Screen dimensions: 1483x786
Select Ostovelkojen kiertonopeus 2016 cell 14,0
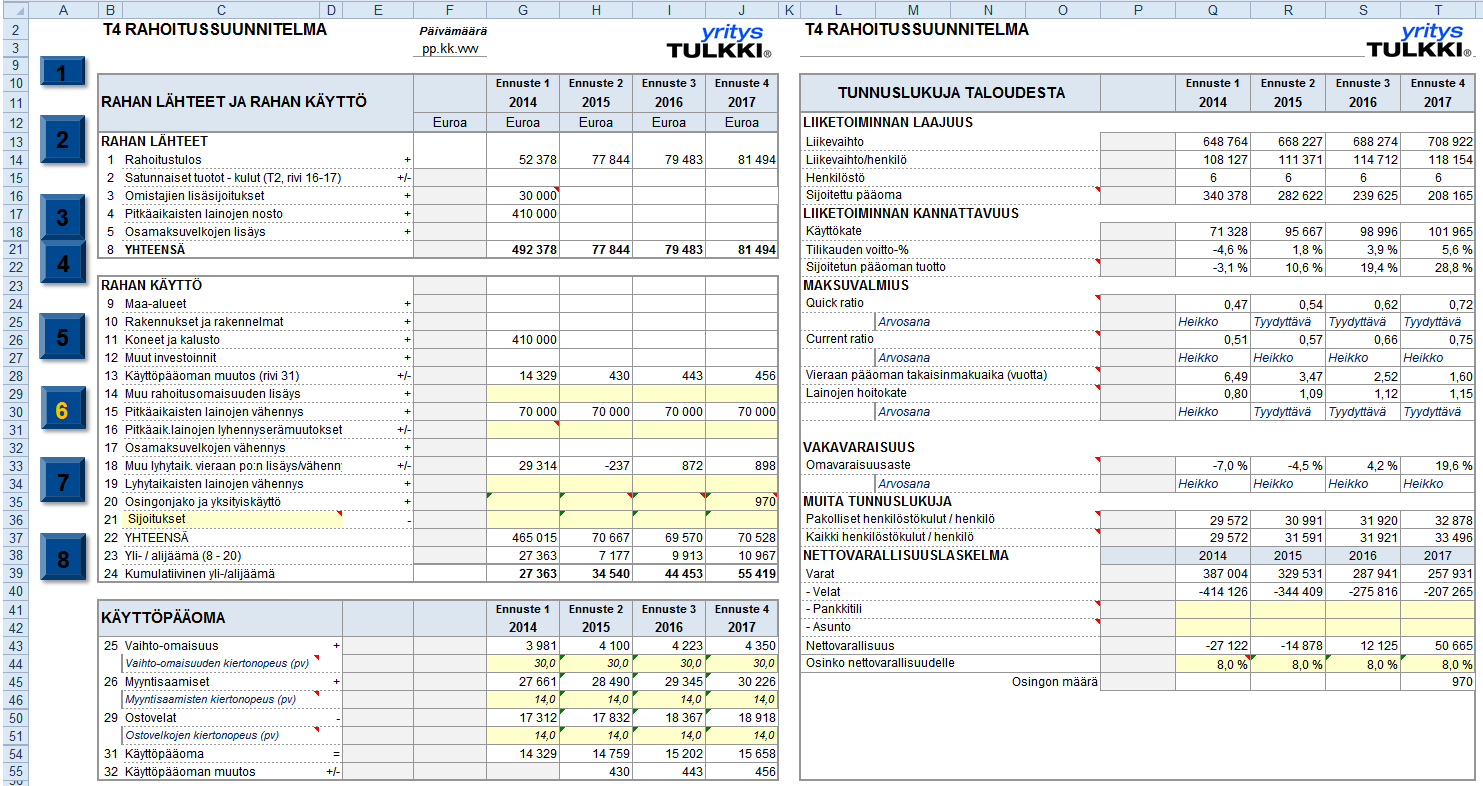click(669, 735)
